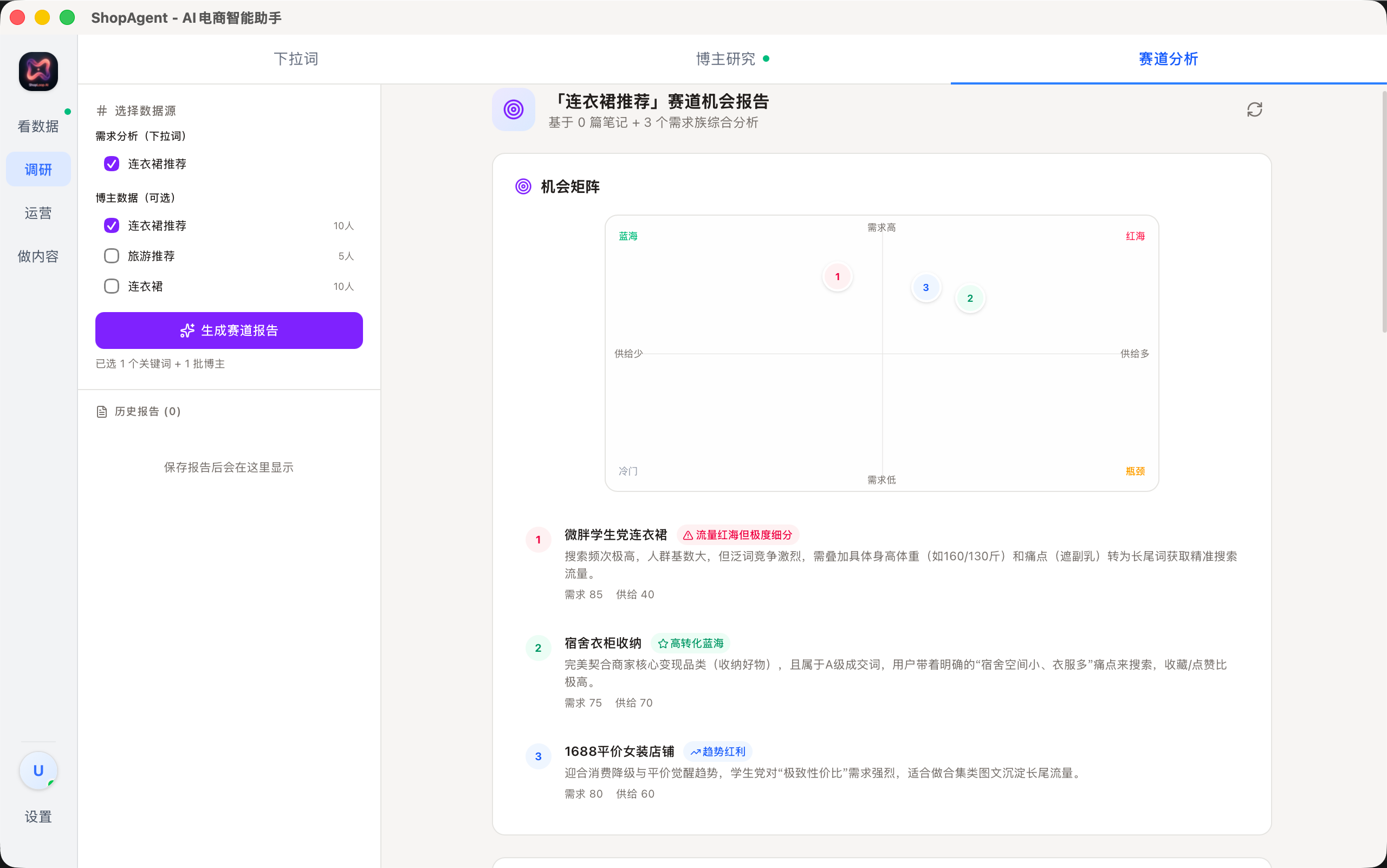This screenshot has width=1387, height=868.
Task: Click the 高转化蓝海 tag on 宿舍衣柜收纳
Action: pyautogui.click(x=690, y=643)
